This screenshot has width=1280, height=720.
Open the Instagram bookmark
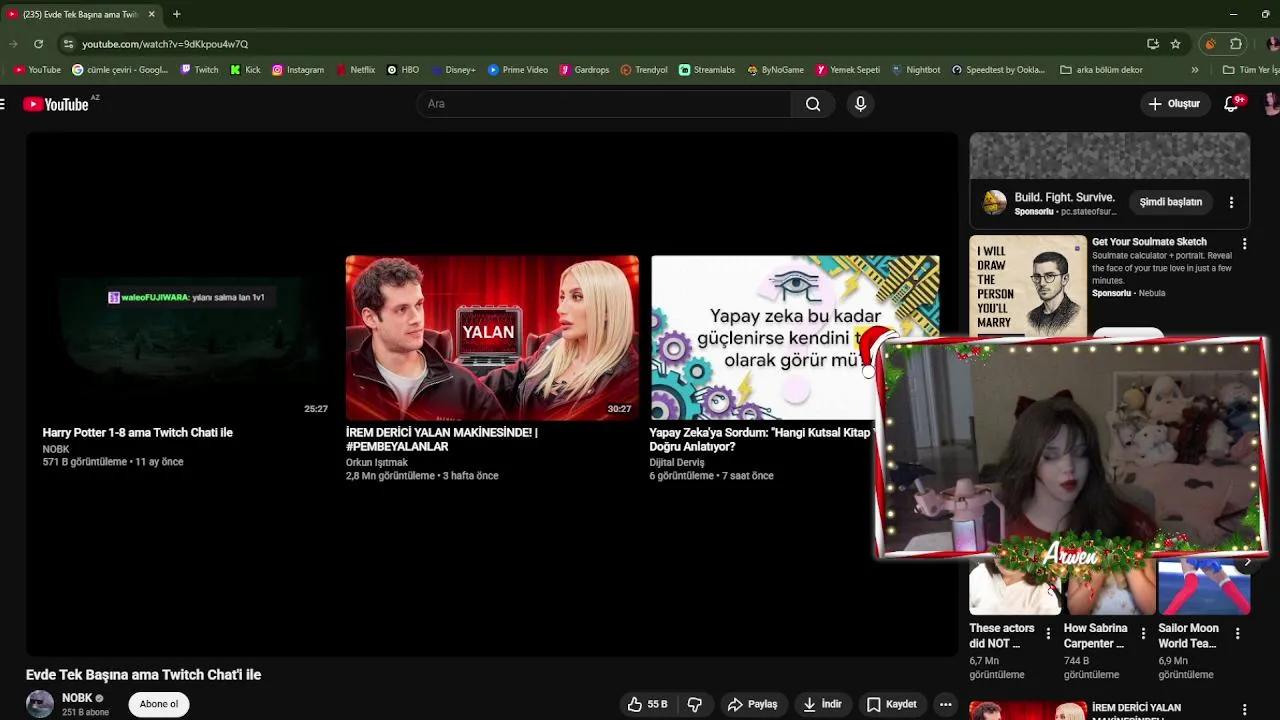point(298,70)
